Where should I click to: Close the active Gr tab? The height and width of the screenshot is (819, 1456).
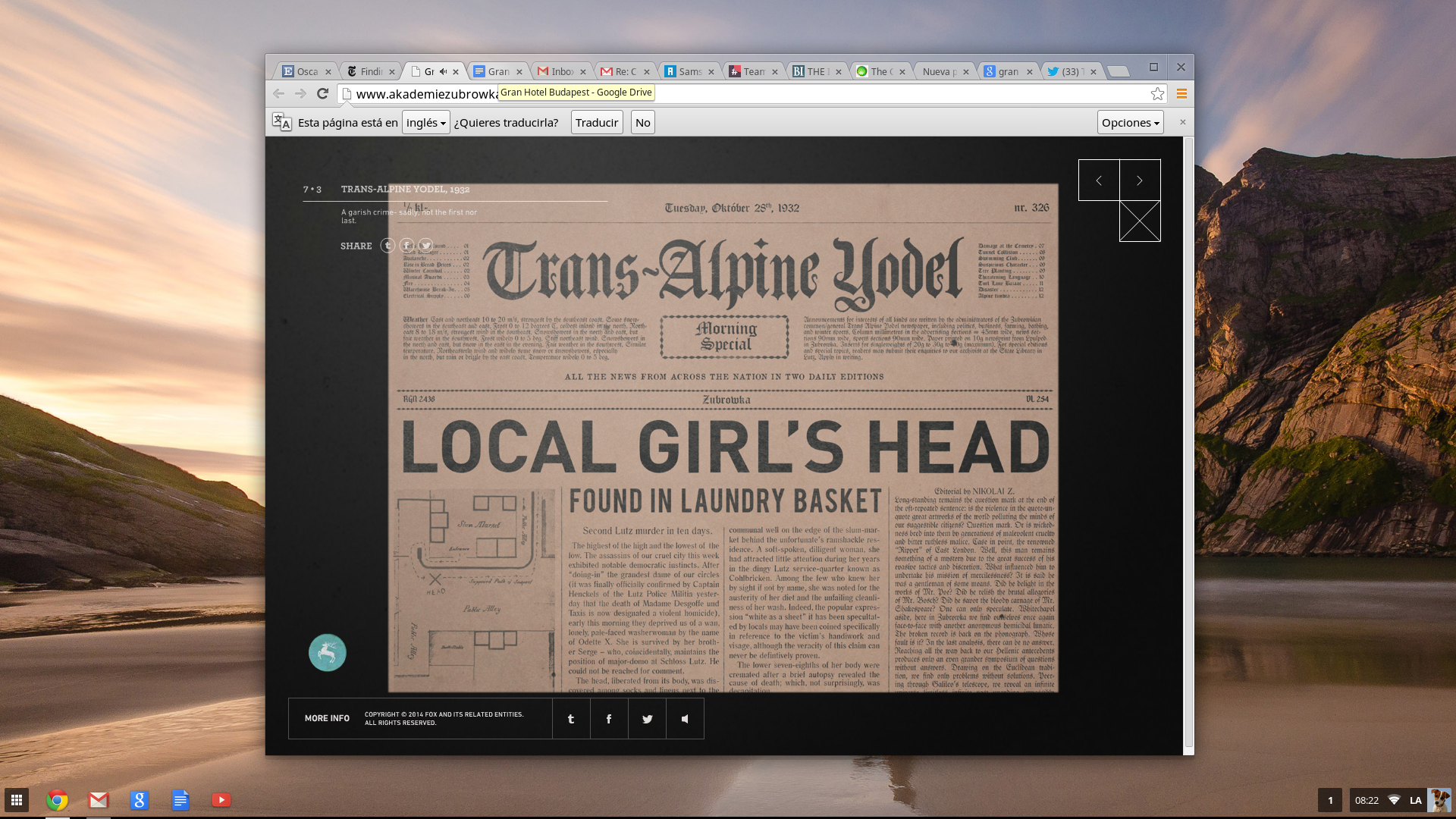click(x=456, y=71)
